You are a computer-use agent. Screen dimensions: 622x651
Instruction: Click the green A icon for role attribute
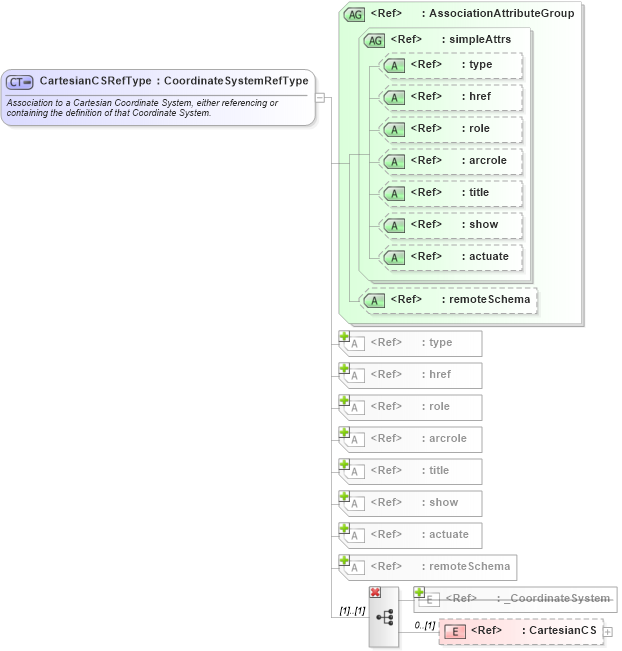[394, 130]
